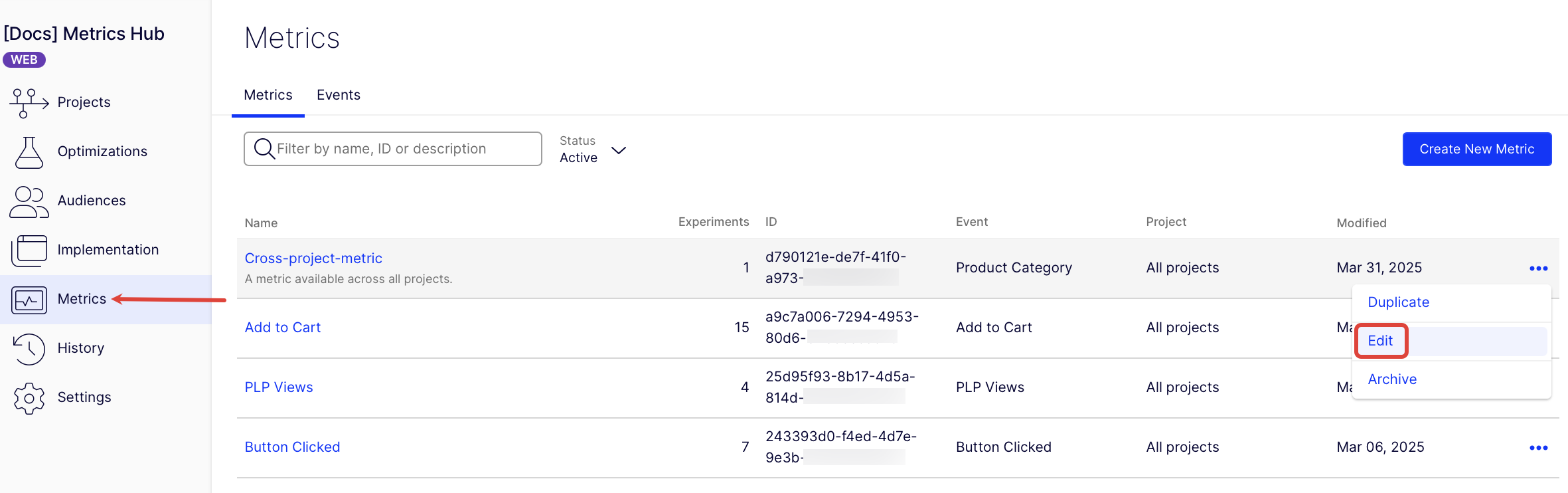Click the Optimizations flask icon
The width and height of the screenshot is (1568, 493).
[x=29, y=152]
